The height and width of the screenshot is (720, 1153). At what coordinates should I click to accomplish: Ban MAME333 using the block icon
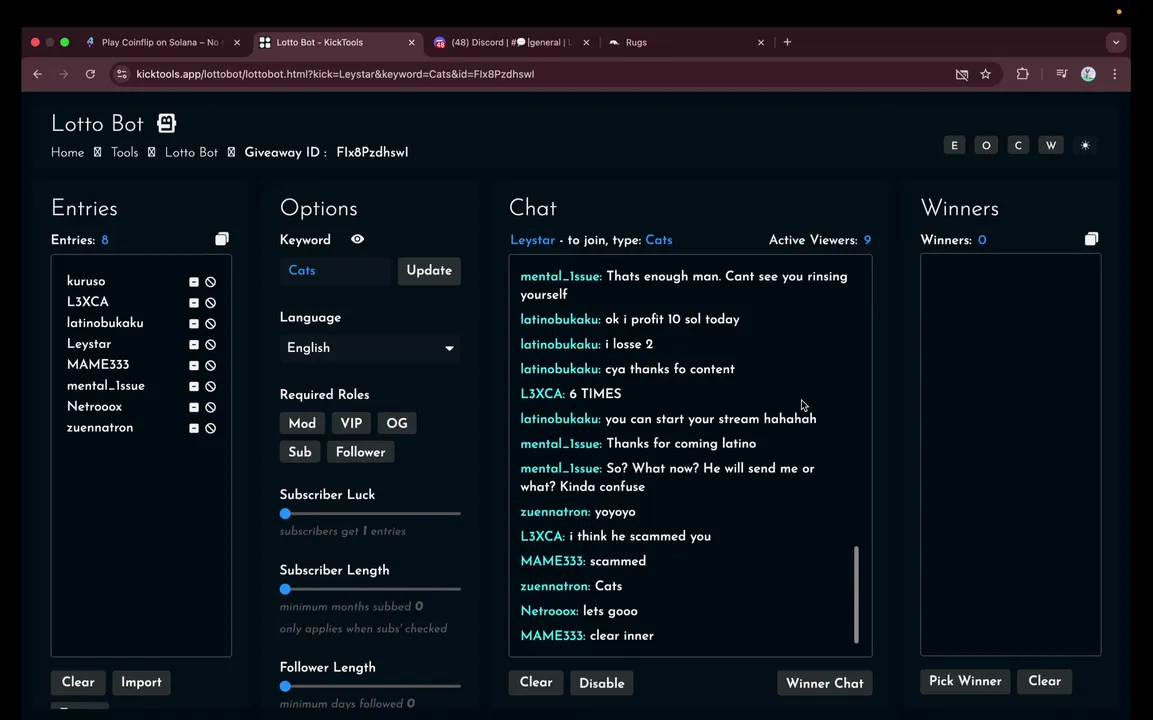pyautogui.click(x=210, y=366)
